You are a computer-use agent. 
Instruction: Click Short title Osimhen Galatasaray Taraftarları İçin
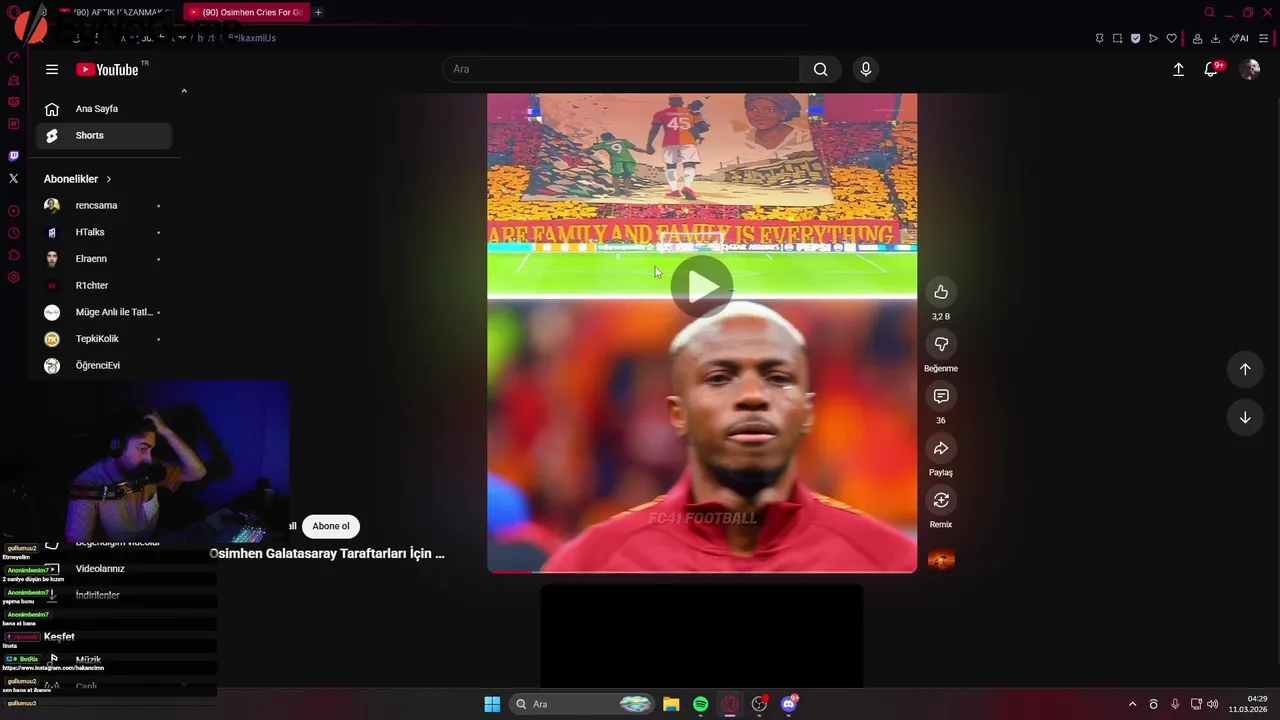coord(327,553)
